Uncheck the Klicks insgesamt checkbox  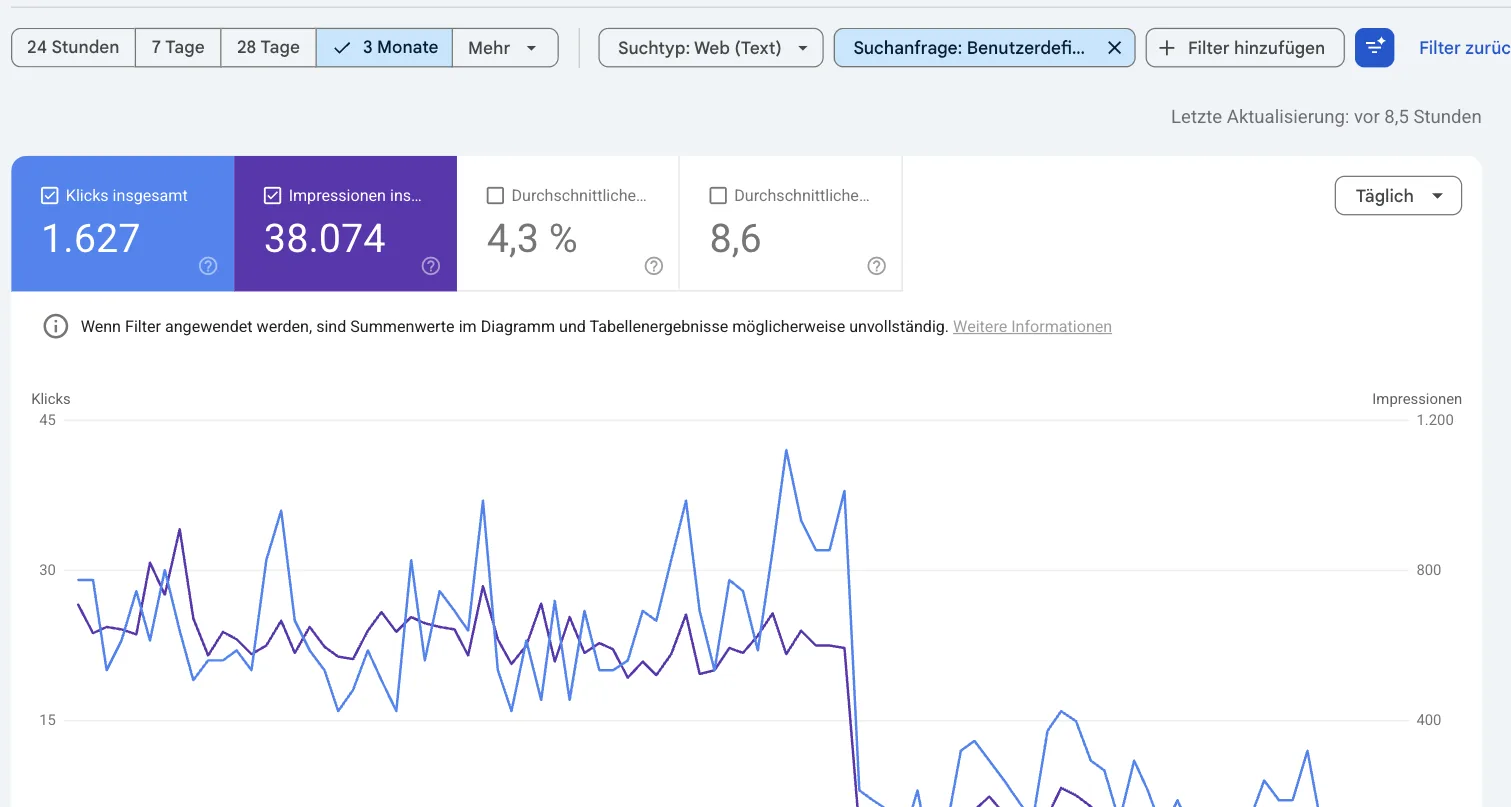tap(49, 196)
